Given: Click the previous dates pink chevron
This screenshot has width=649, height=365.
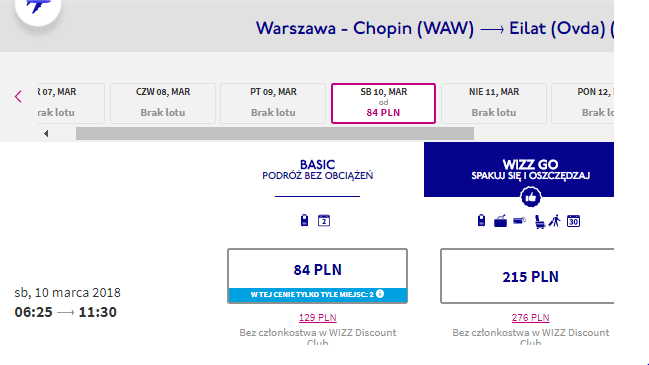Looking at the screenshot, I should click(18, 96).
